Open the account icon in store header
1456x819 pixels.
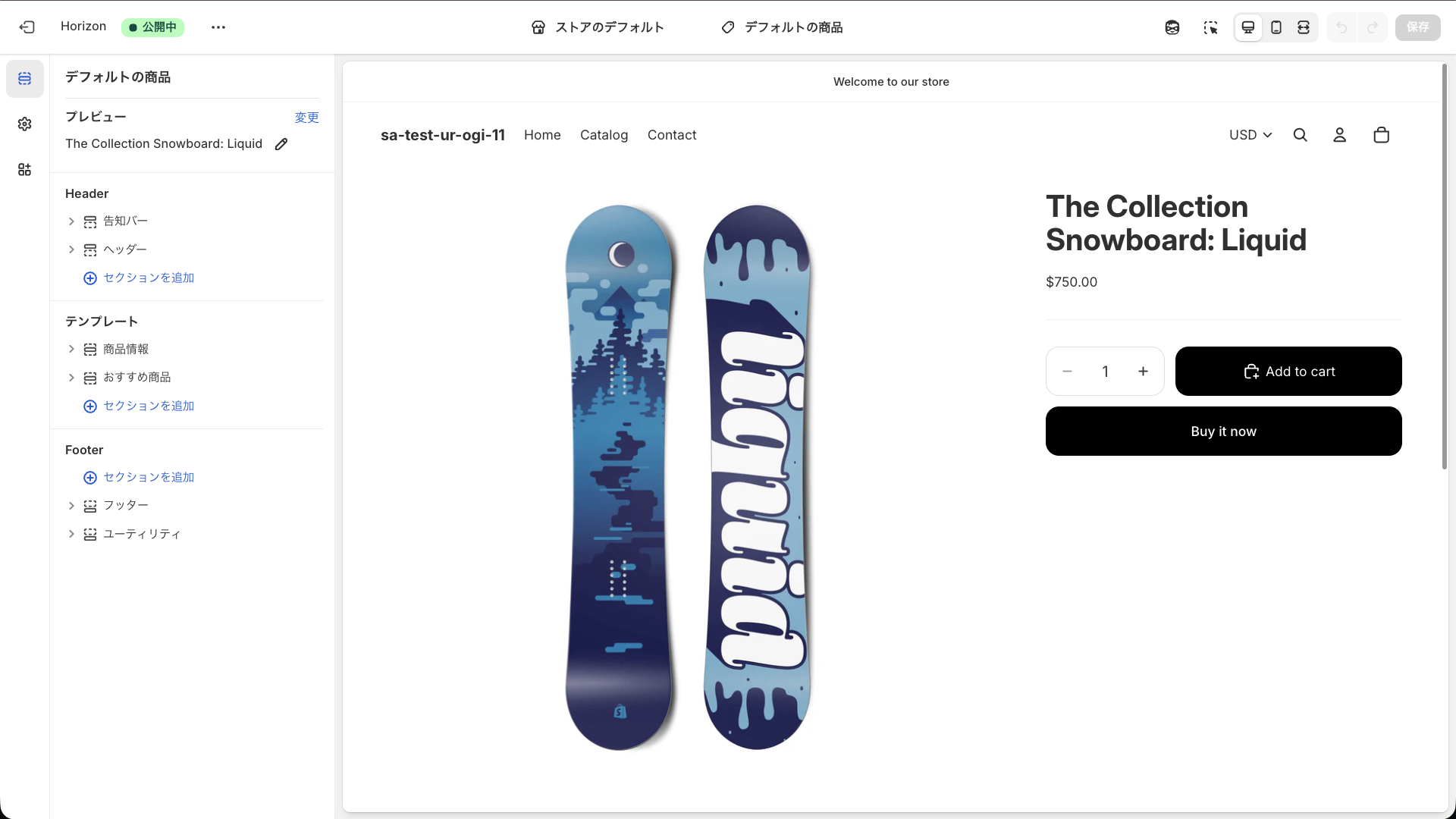(x=1340, y=135)
